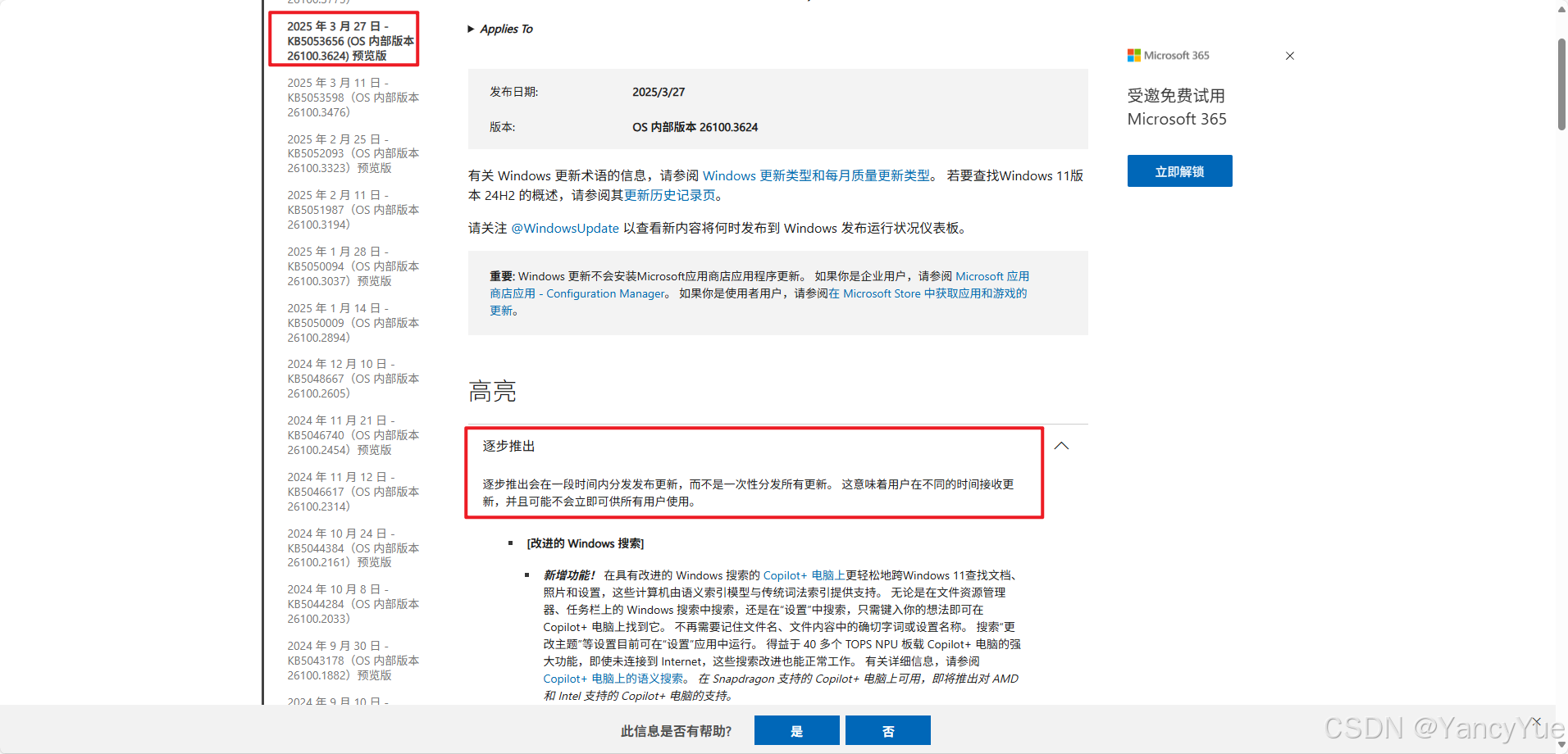Collapse the 逐步推出 section chevron
This screenshot has width=1568, height=754.
pyautogui.click(x=1061, y=446)
